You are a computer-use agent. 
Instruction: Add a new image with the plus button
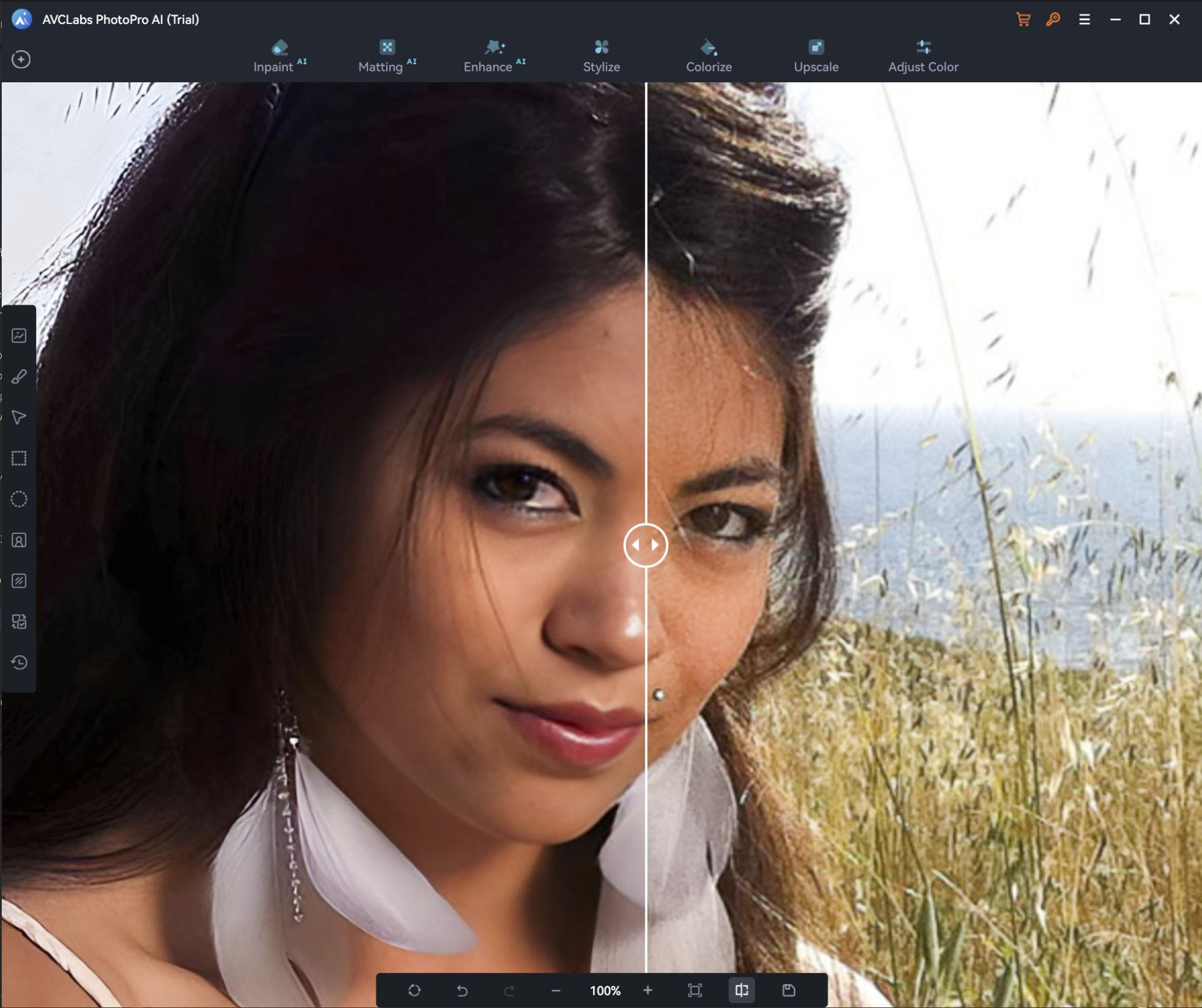pyautogui.click(x=22, y=59)
